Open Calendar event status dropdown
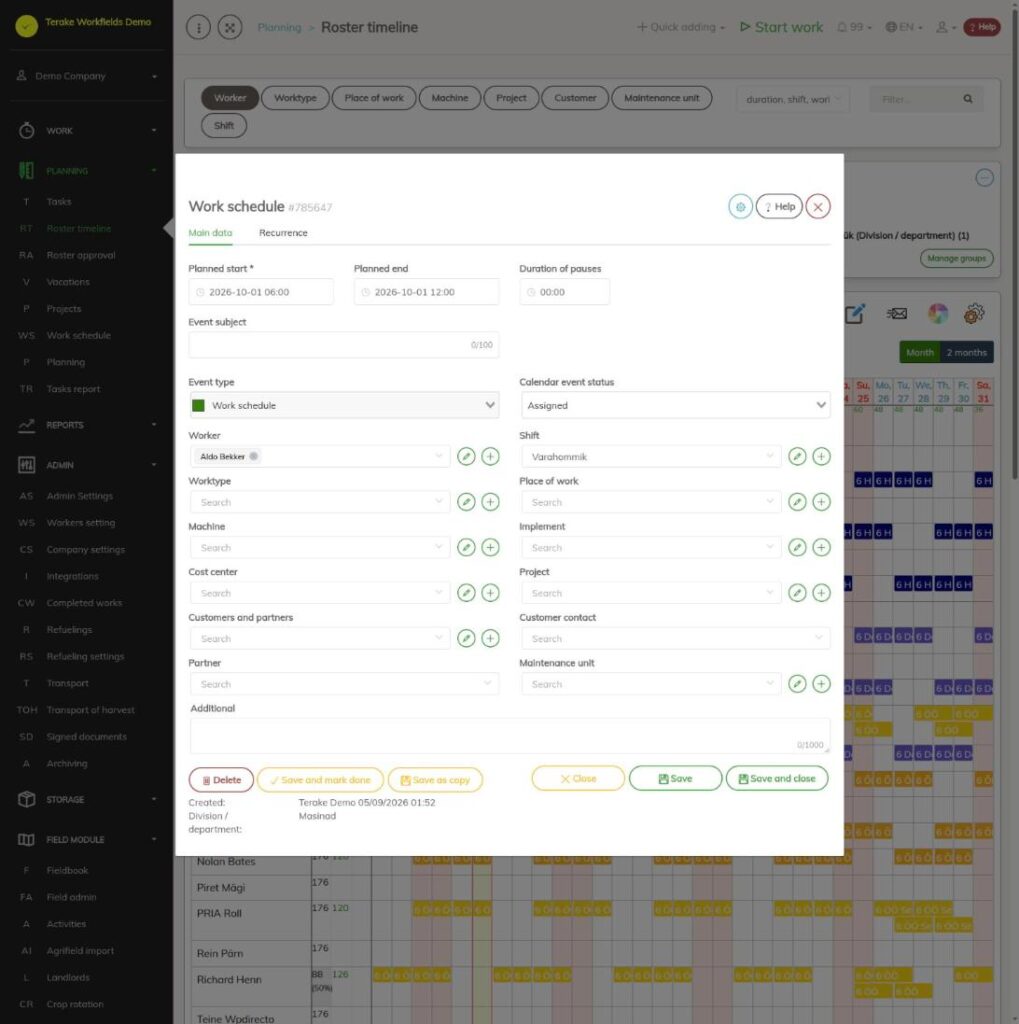1019x1024 pixels. pyautogui.click(x=675, y=406)
